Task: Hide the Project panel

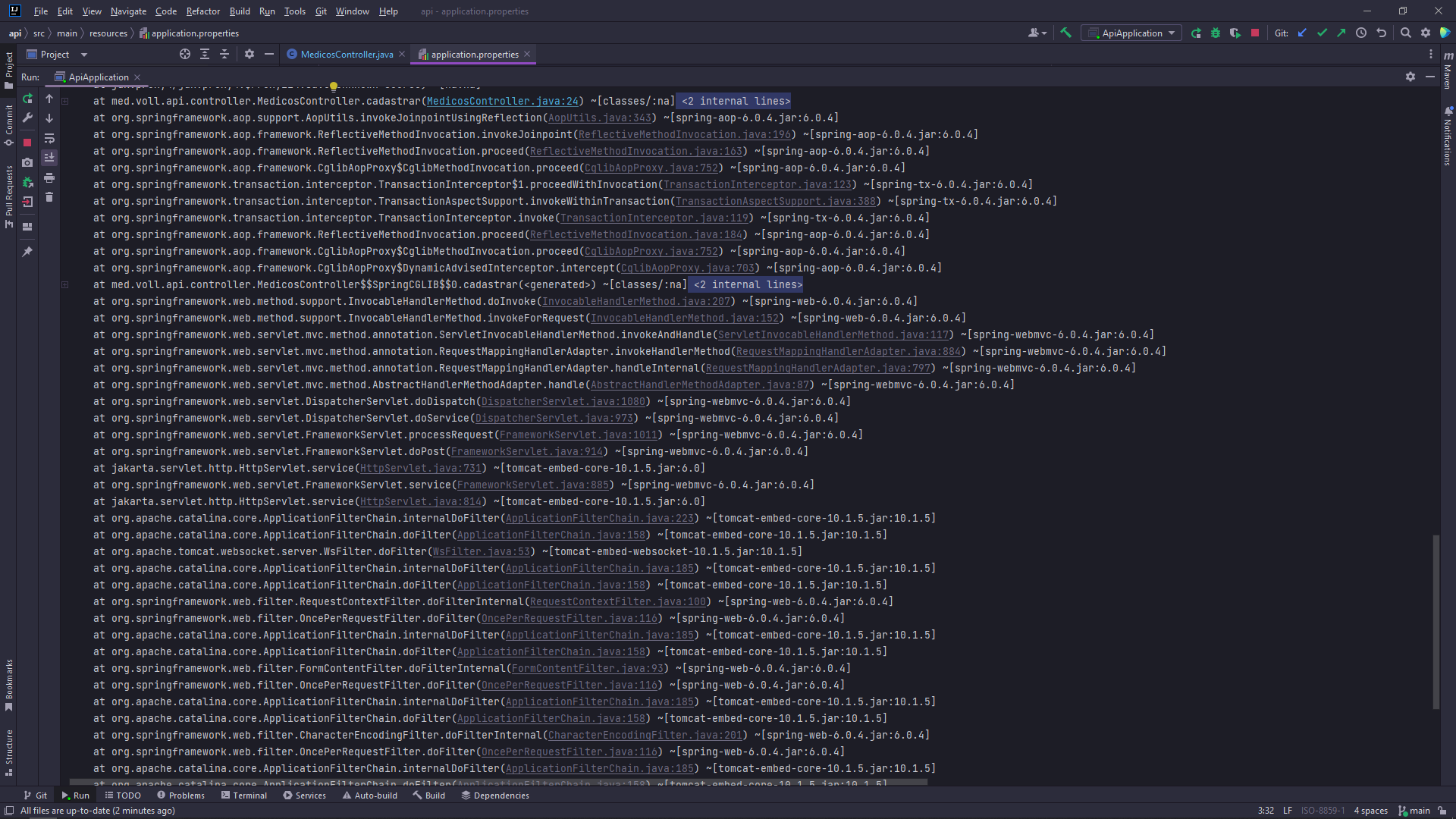Action: pos(268,54)
